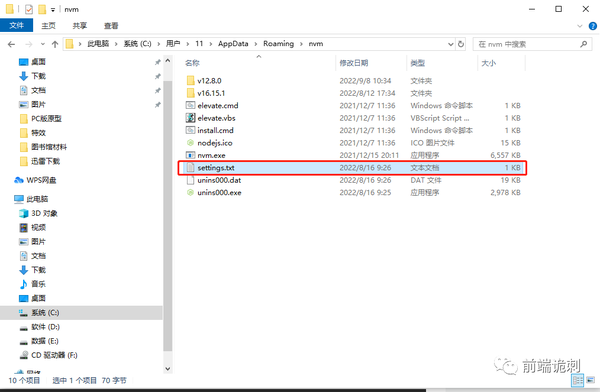This screenshot has height=392, width=600.
Task: Click 6,557 KB size of nvm.exe
Action: coord(505,155)
